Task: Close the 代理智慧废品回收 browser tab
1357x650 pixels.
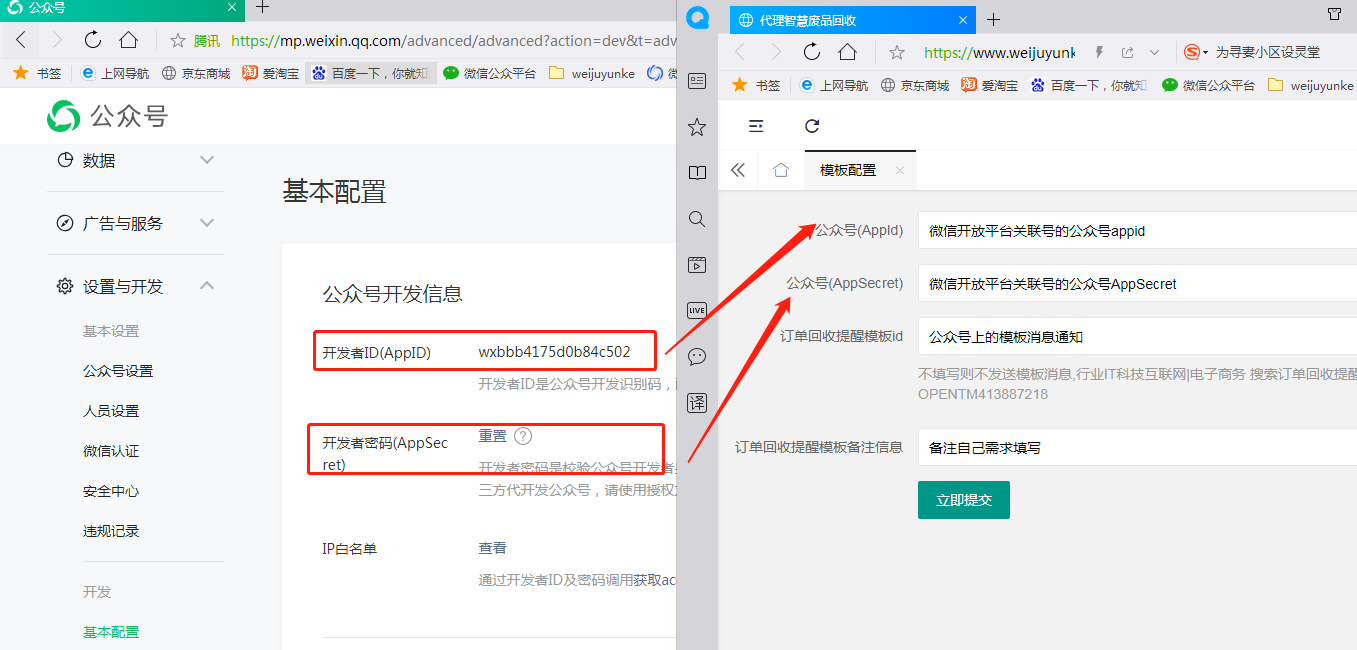Action: coord(964,20)
